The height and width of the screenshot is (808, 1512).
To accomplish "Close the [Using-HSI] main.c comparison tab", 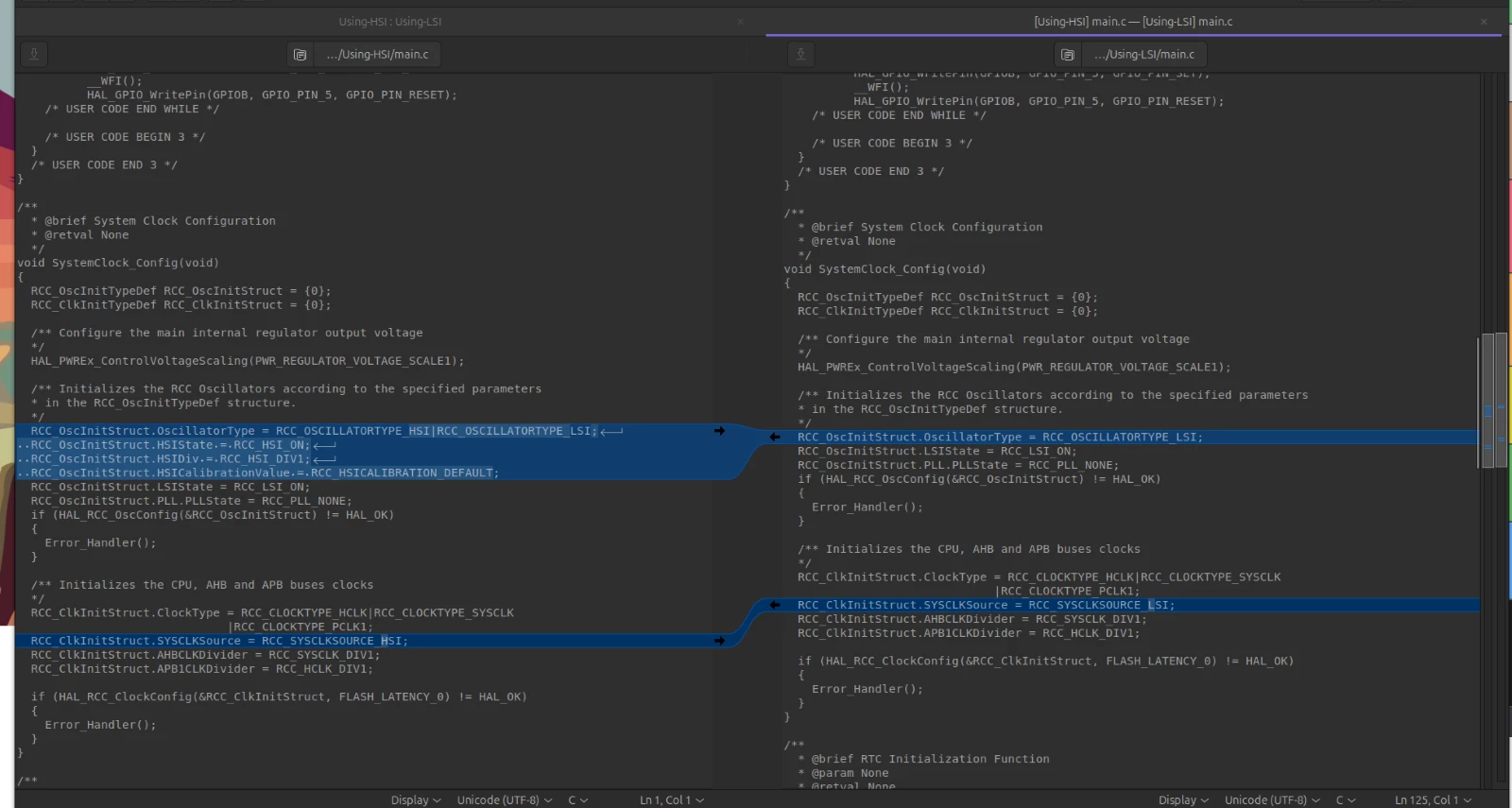I will pyautogui.click(x=1484, y=22).
